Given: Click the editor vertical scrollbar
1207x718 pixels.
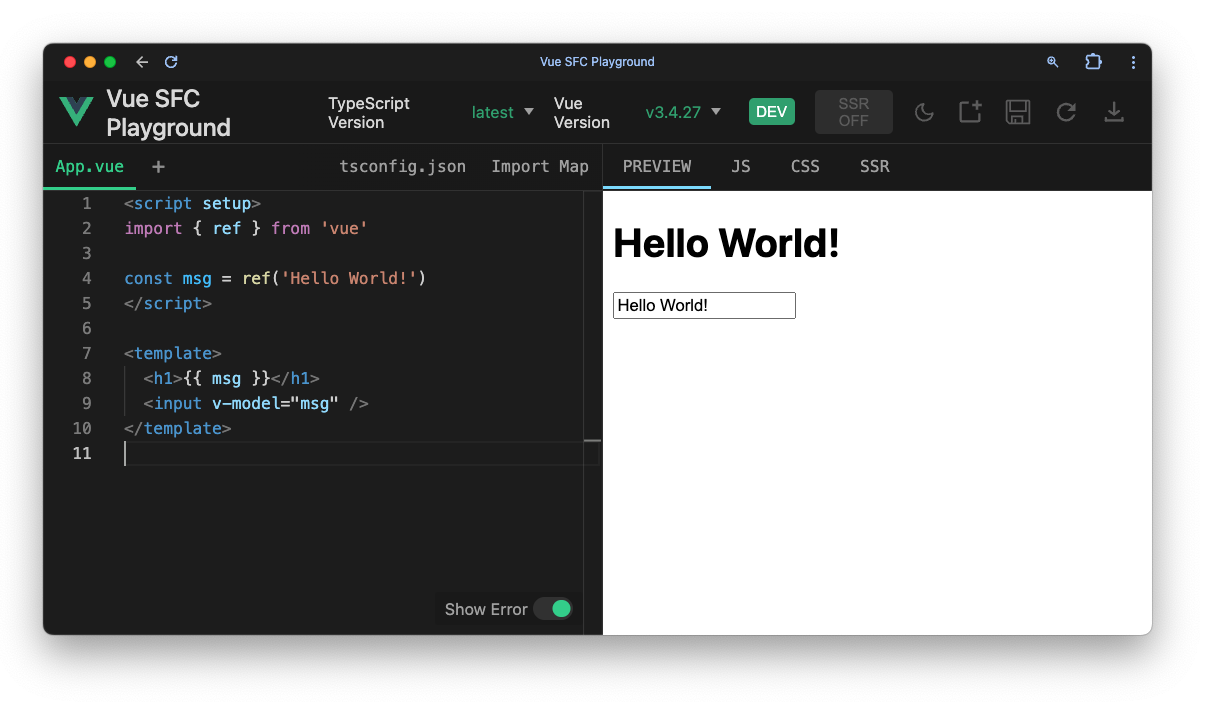Looking at the screenshot, I should (592, 412).
